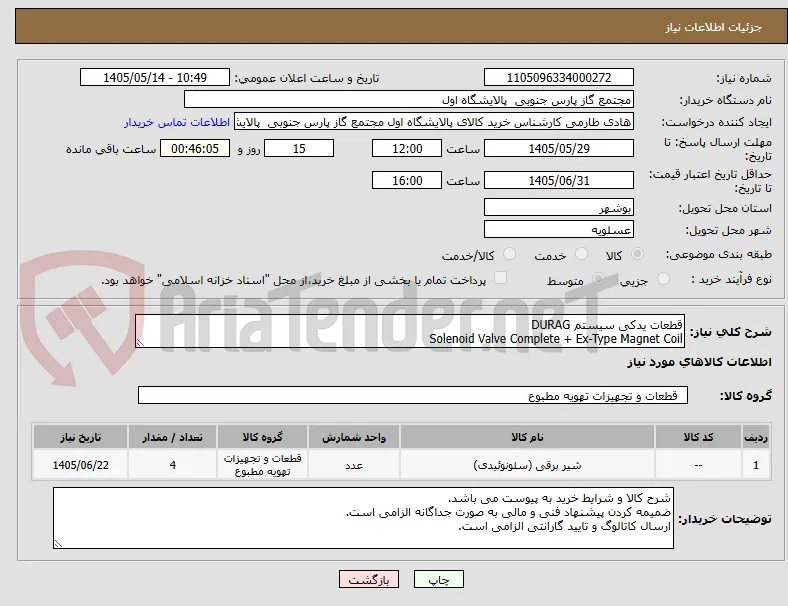The height and width of the screenshot is (606, 788).
Task: Click the general description box with DURAG text
Action: click(x=410, y=331)
